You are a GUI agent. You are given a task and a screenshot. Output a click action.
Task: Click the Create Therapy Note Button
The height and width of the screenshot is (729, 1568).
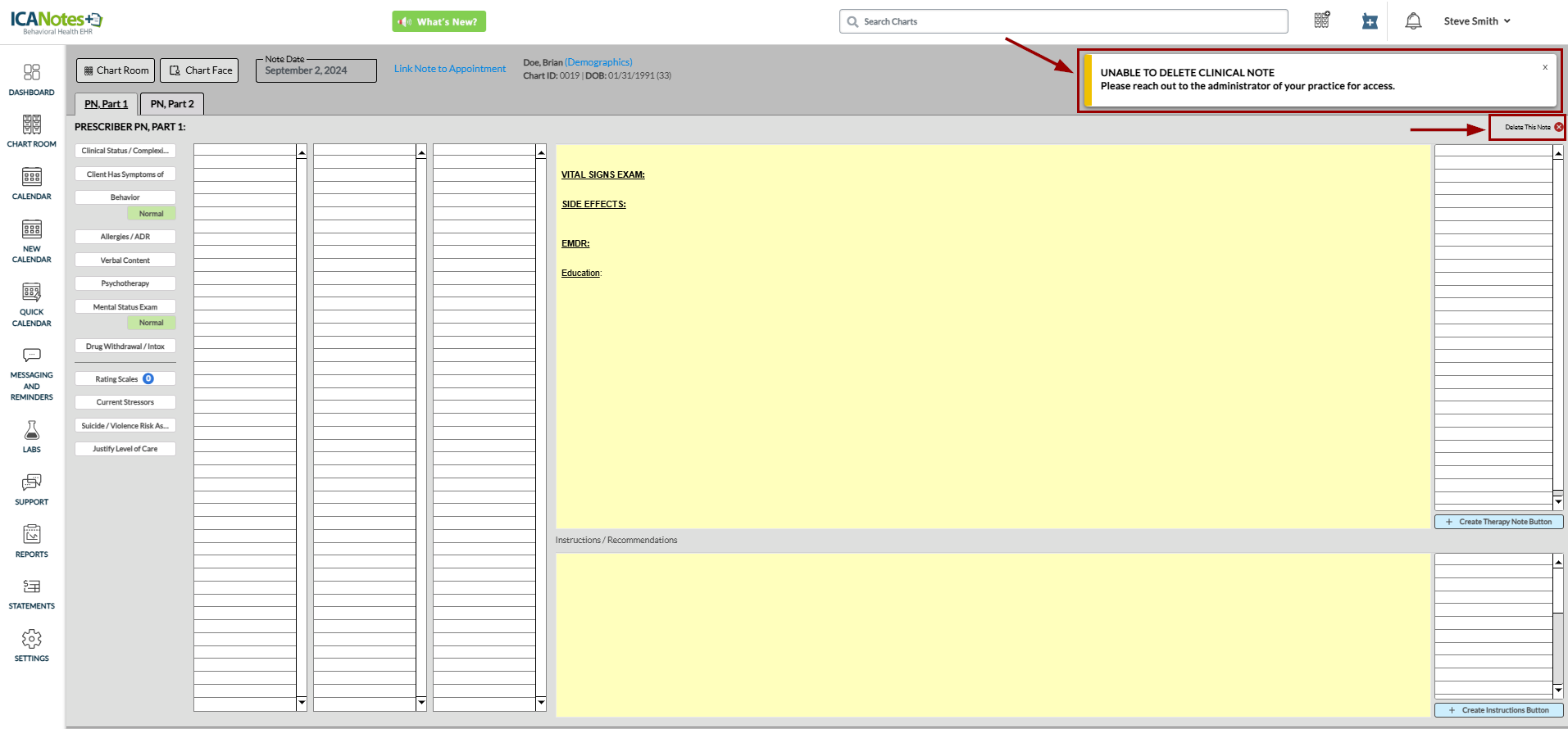pos(1498,522)
